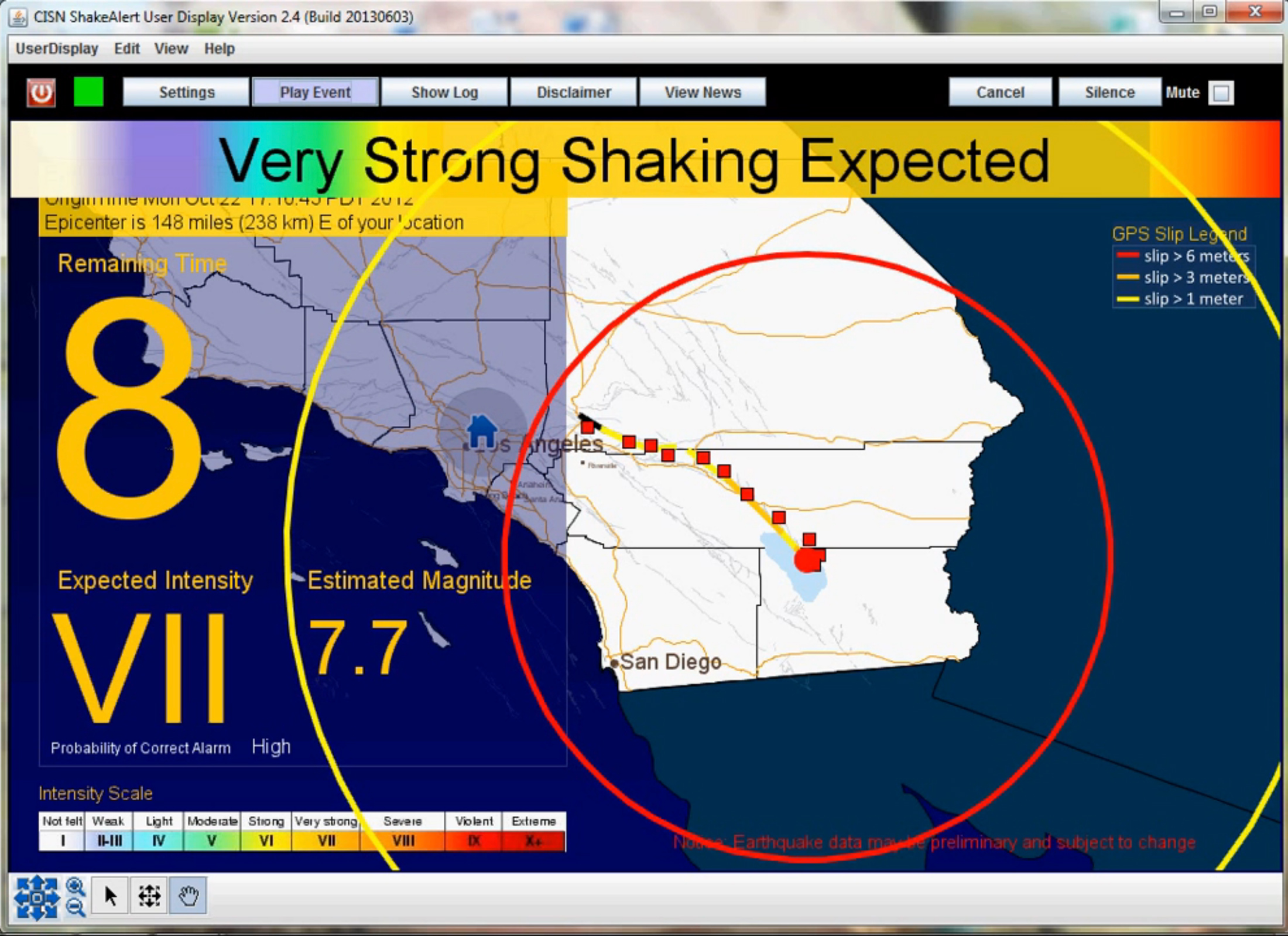Click center of the blue navigation compass
1288x936 pixels.
coord(37,896)
